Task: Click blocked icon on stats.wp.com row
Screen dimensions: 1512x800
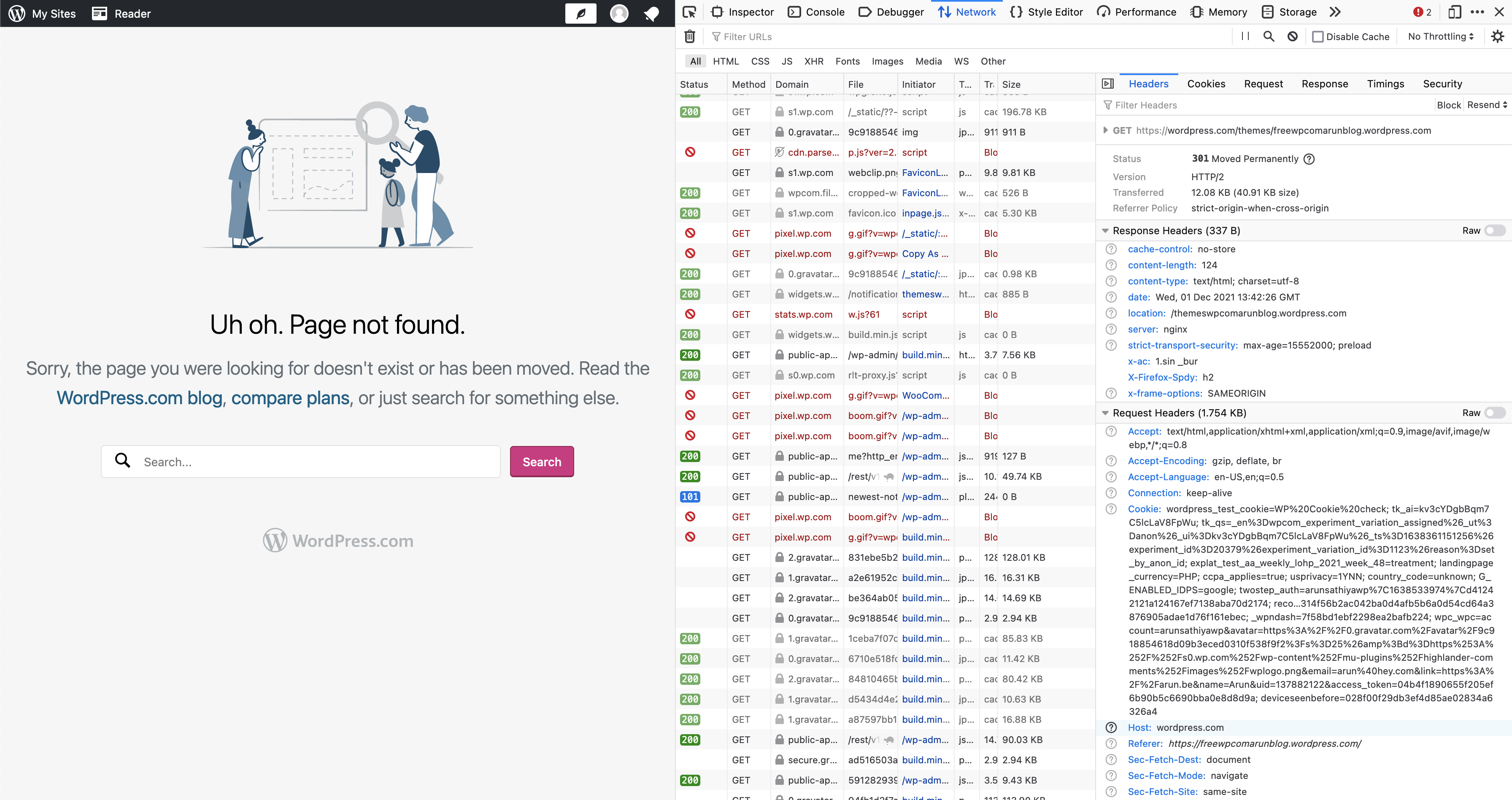Action: [690, 314]
